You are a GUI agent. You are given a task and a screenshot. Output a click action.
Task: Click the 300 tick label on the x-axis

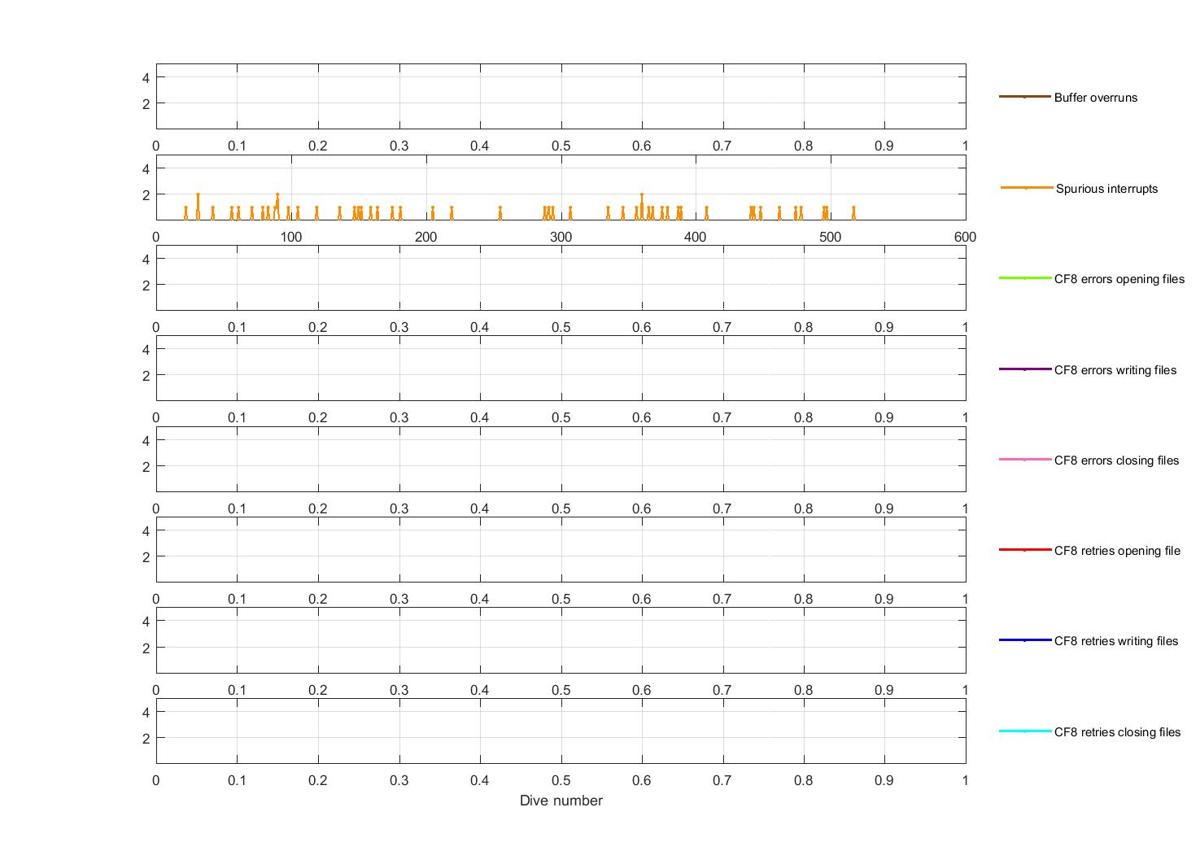tap(560, 237)
